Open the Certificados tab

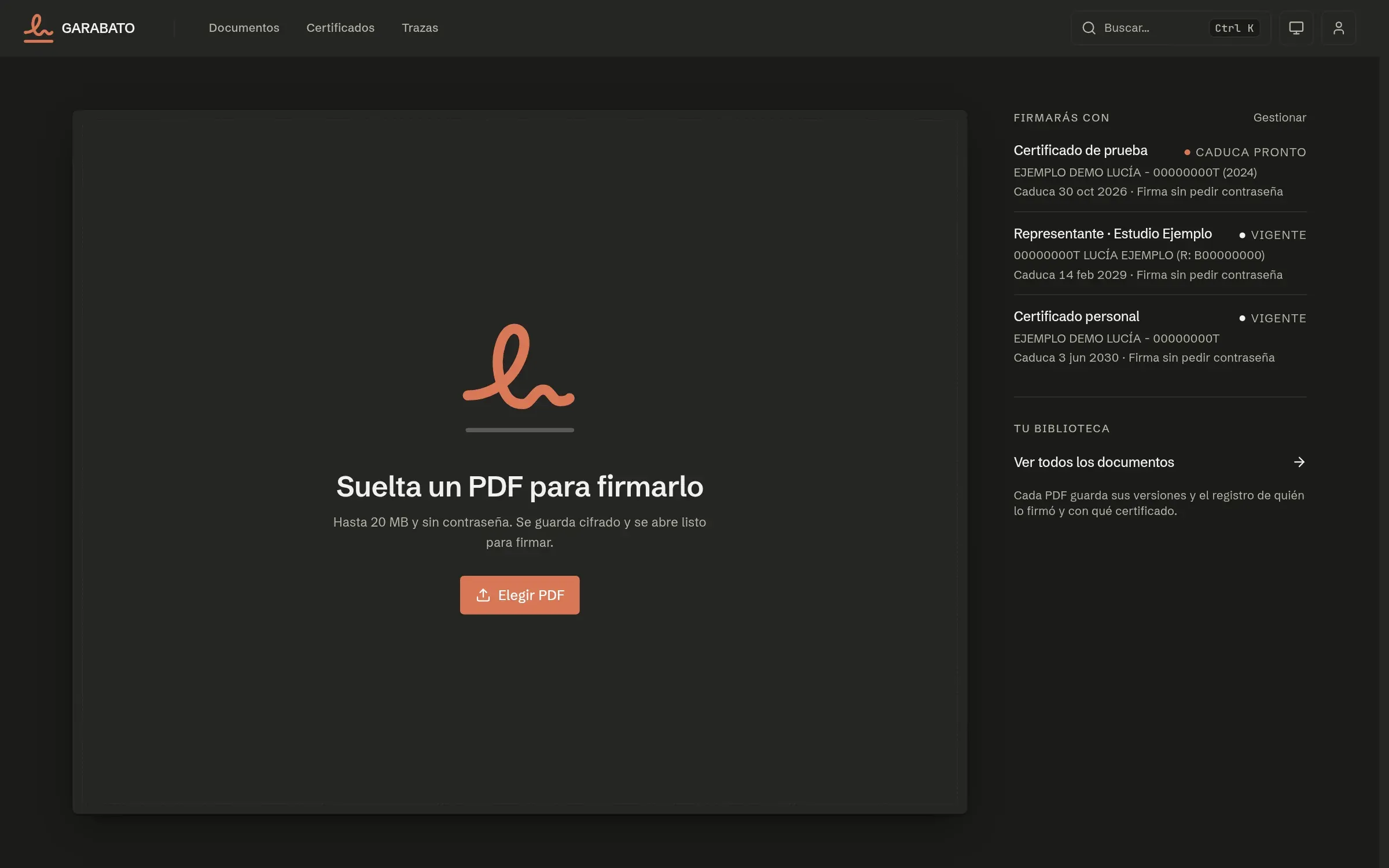340,28
